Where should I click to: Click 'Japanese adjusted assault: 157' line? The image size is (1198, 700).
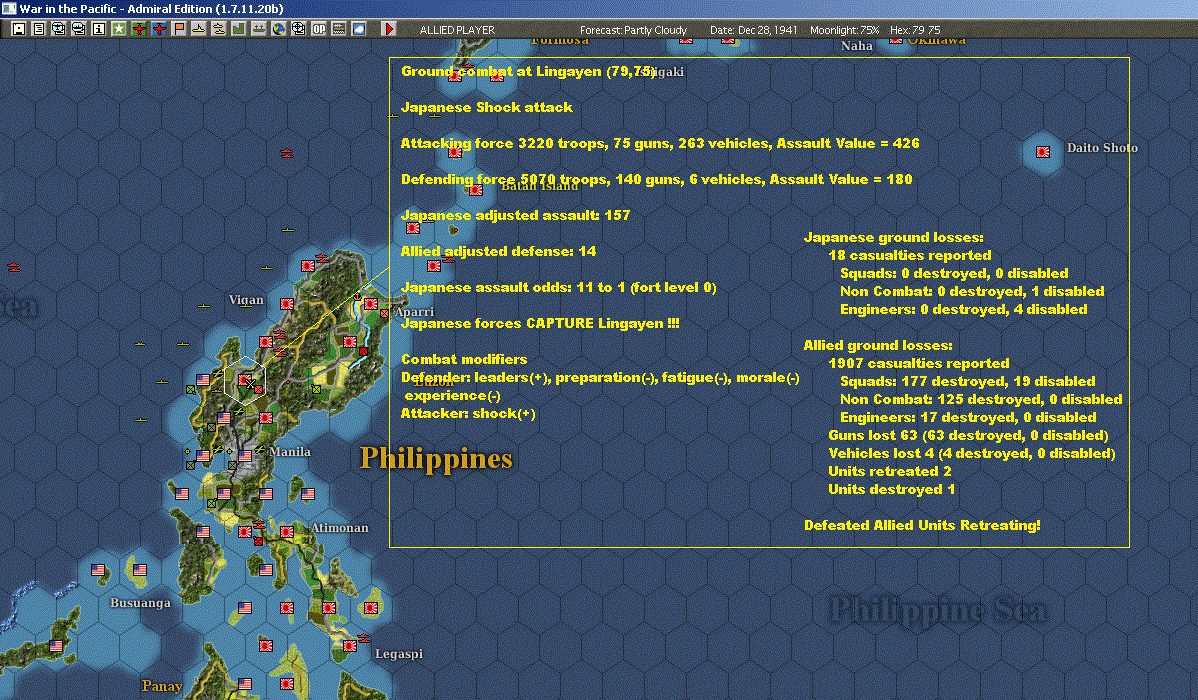pos(516,216)
